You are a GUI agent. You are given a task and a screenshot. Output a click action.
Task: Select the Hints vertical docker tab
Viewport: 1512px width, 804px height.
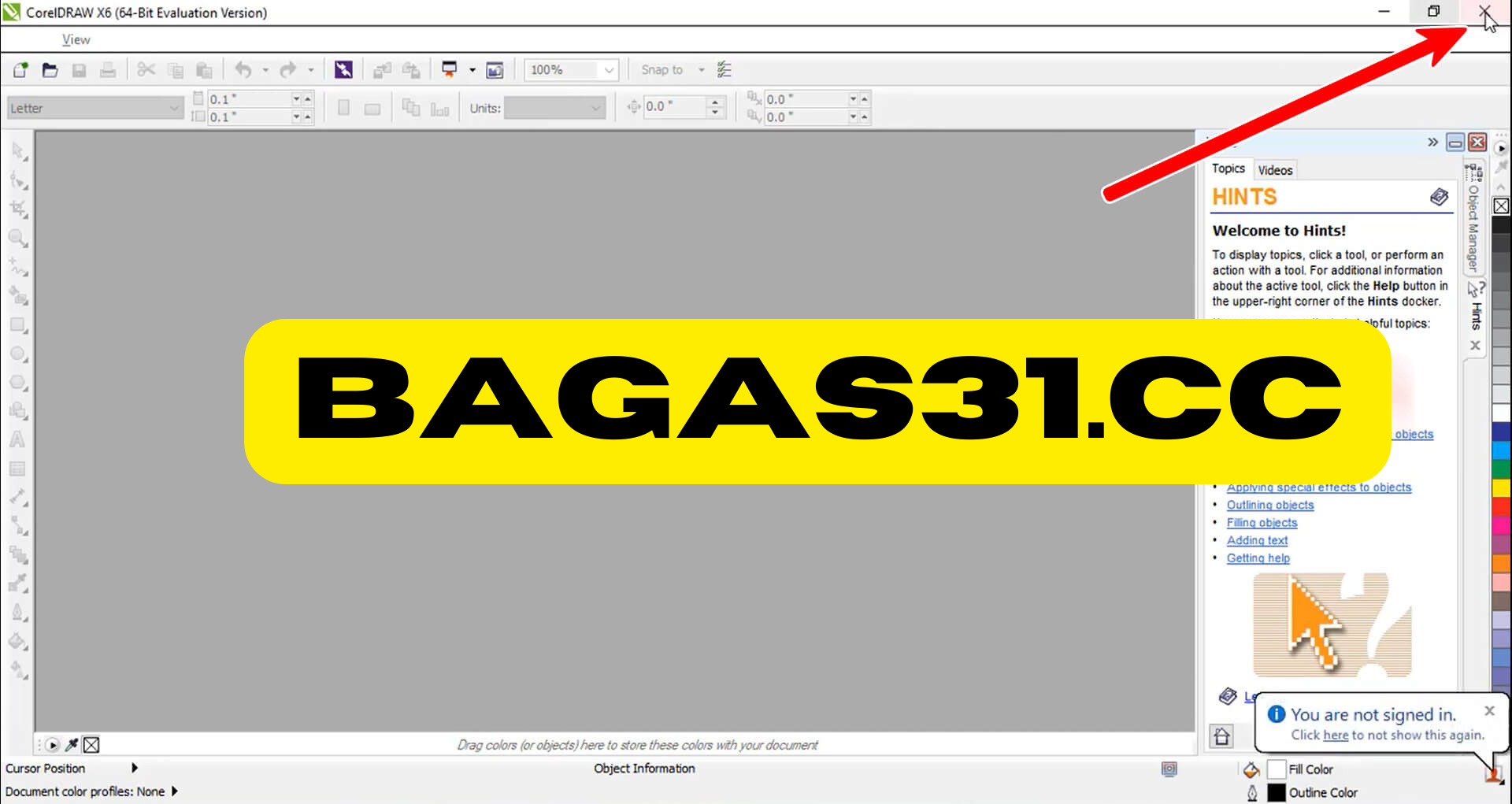1476,307
